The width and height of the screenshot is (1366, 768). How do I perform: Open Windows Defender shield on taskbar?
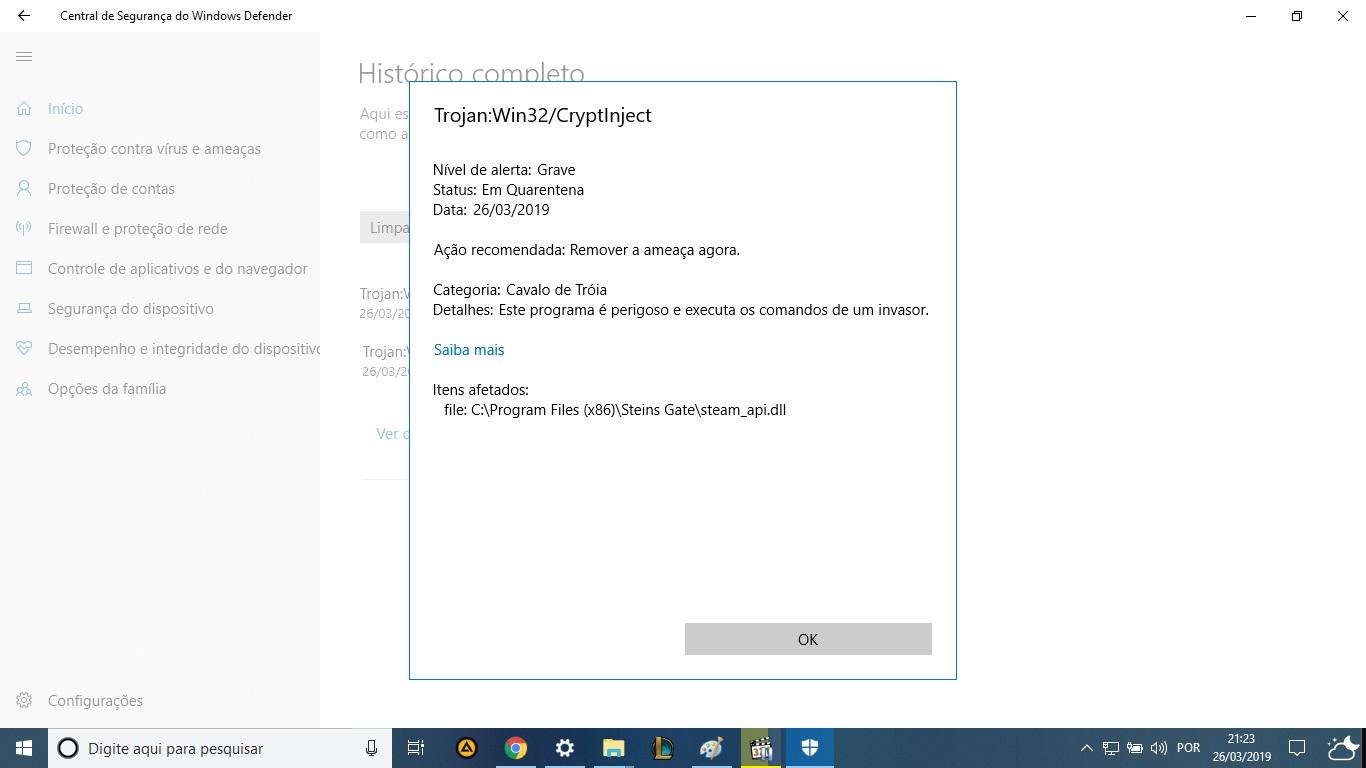pos(810,748)
